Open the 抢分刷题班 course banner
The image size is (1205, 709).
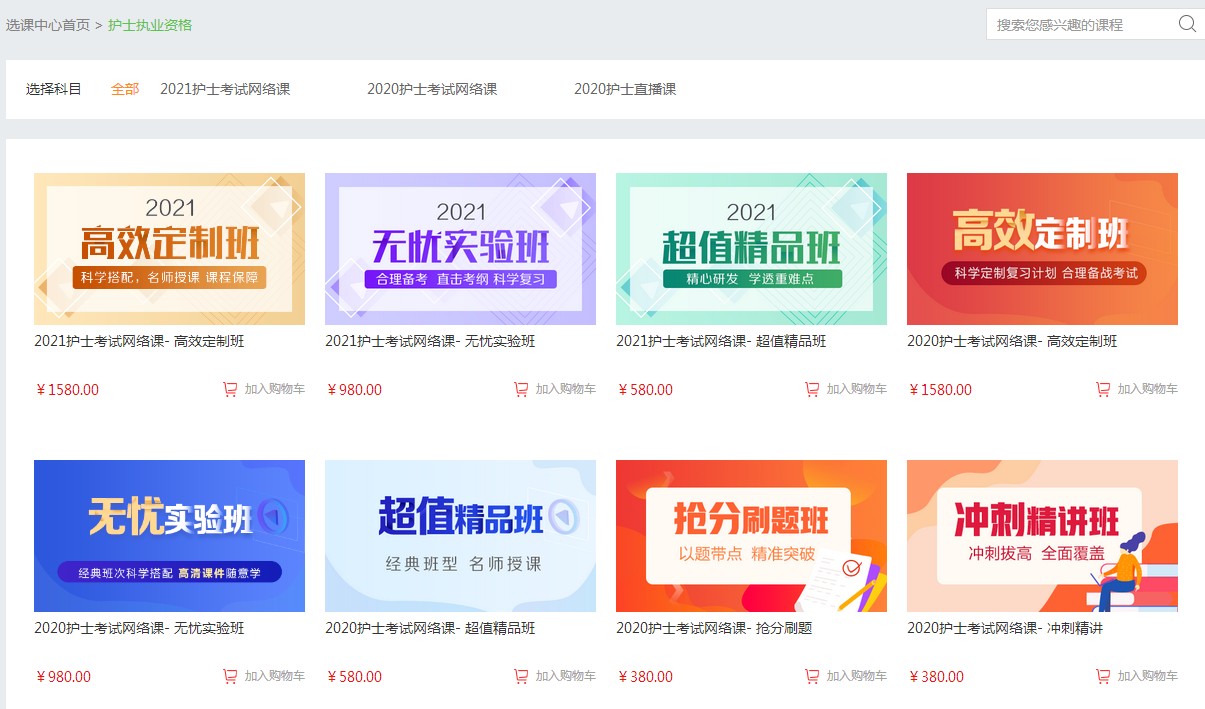tap(750, 537)
